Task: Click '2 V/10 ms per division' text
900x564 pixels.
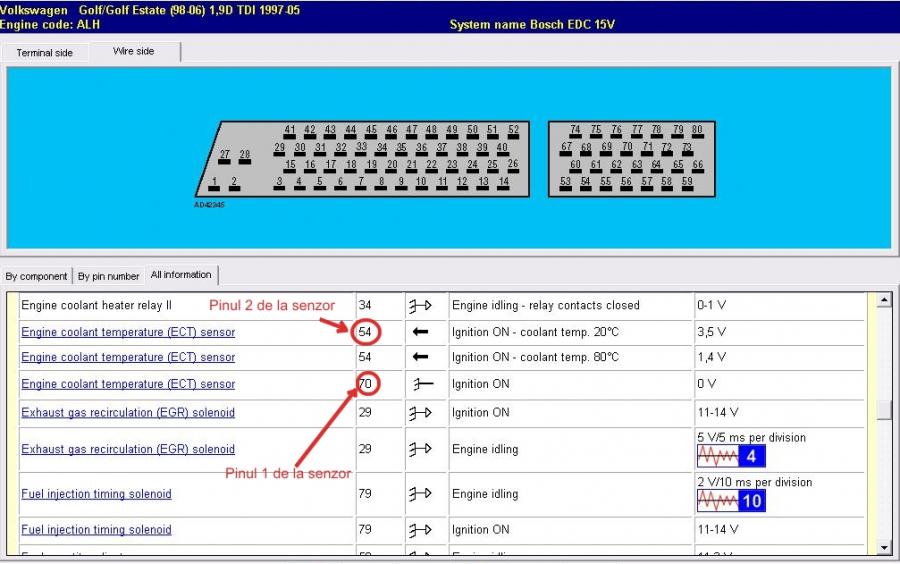Action: point(755,483)
